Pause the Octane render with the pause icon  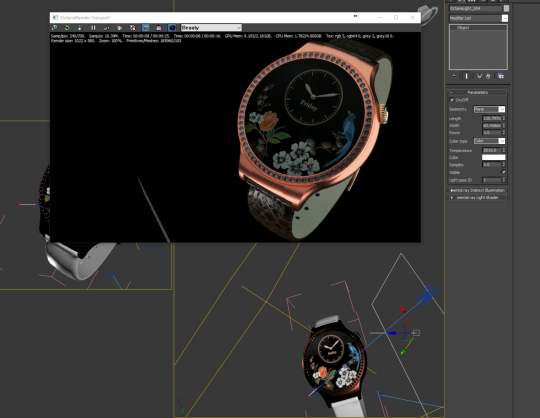[x=93, y=28]
